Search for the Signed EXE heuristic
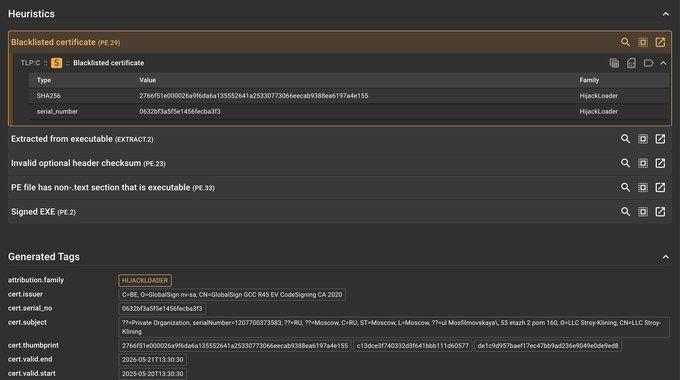680x380 pixels. (625, 212)
